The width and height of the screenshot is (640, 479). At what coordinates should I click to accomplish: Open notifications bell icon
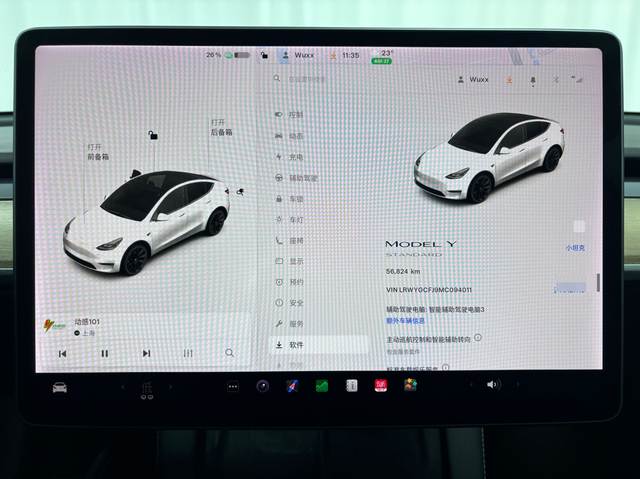533,80
